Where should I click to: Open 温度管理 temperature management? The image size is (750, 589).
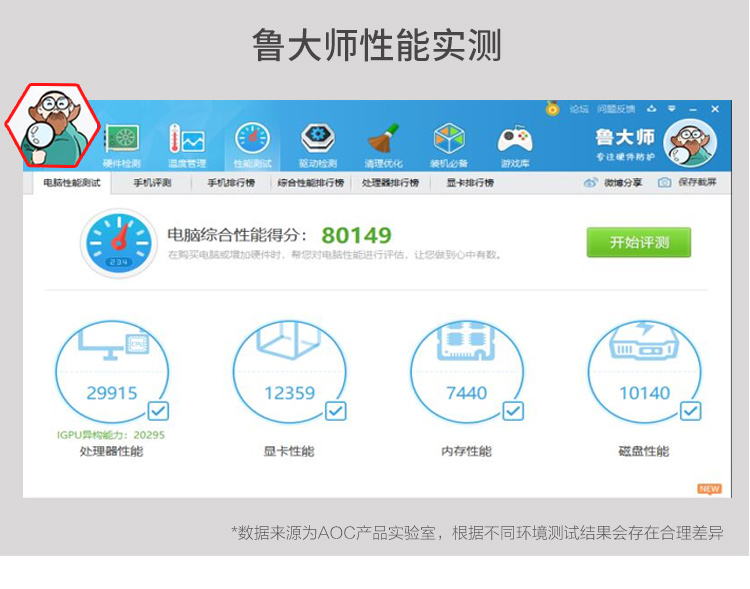coord(187,142)
